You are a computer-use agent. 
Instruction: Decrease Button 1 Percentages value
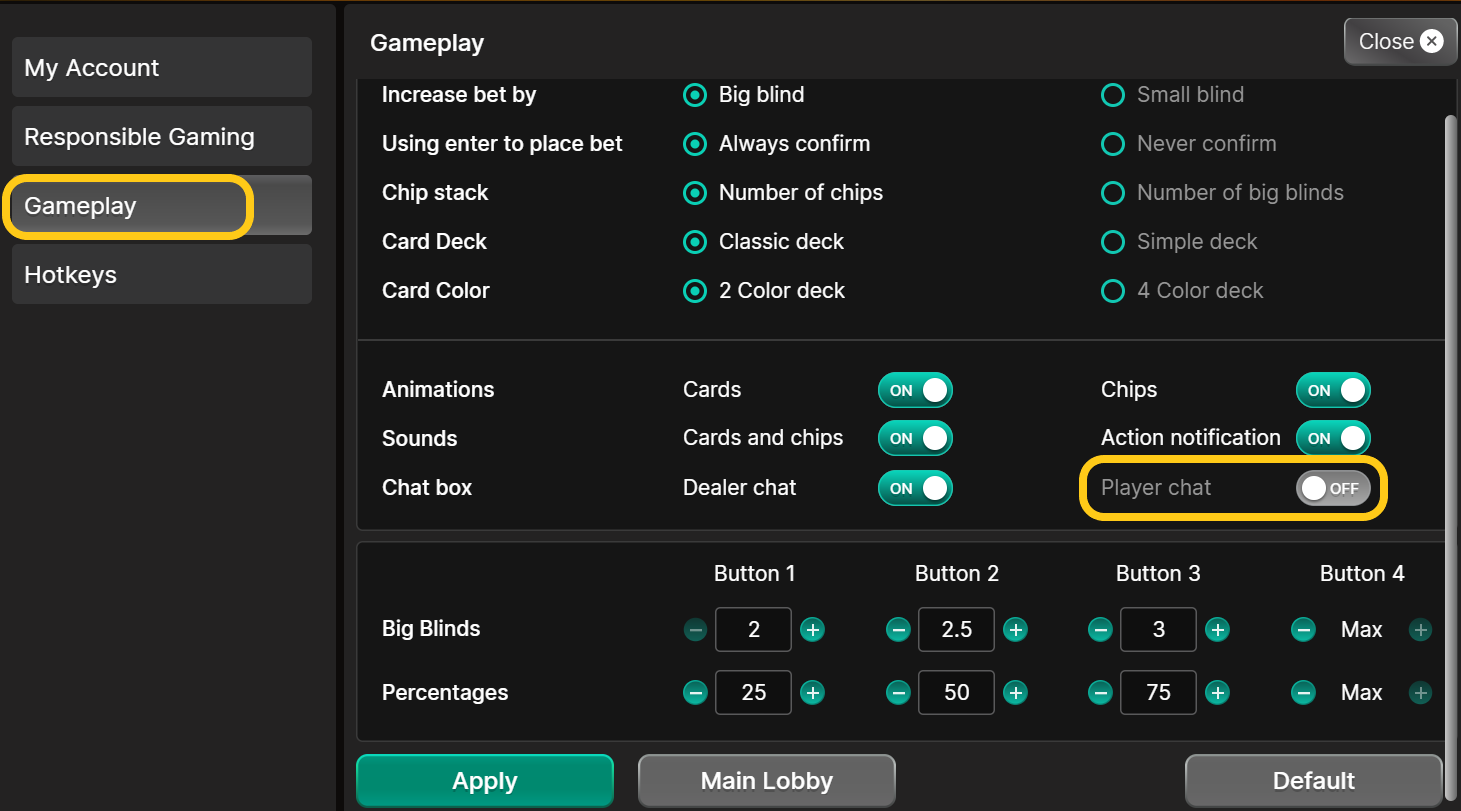click(x=695, y=692)
